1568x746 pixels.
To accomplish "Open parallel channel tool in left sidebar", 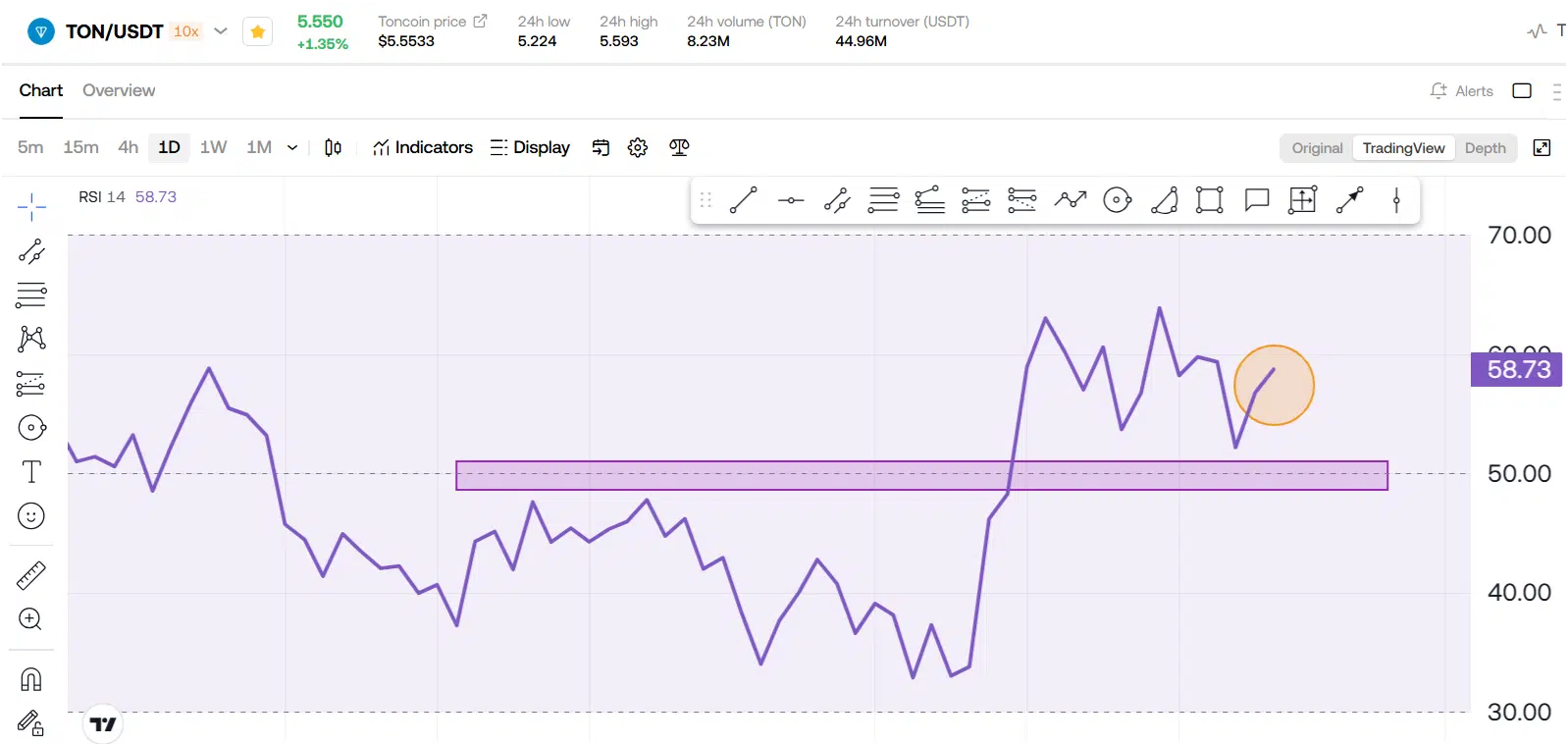I will click(x=31, y=252).
